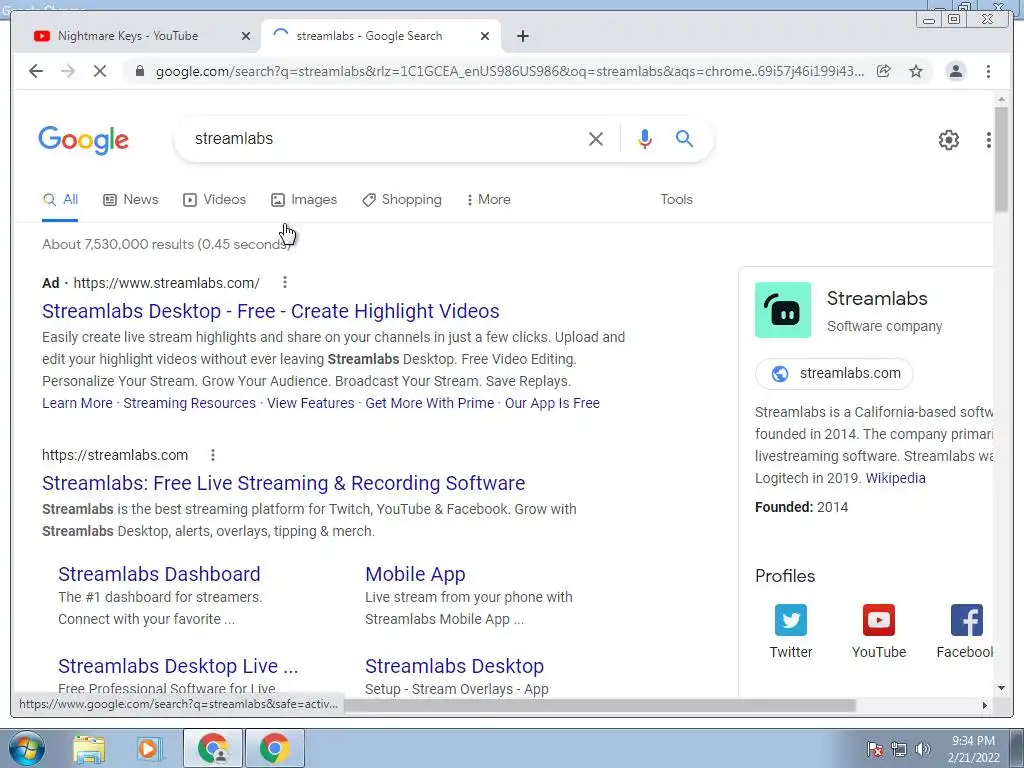Open Get More With Prime sitelink

429,404
